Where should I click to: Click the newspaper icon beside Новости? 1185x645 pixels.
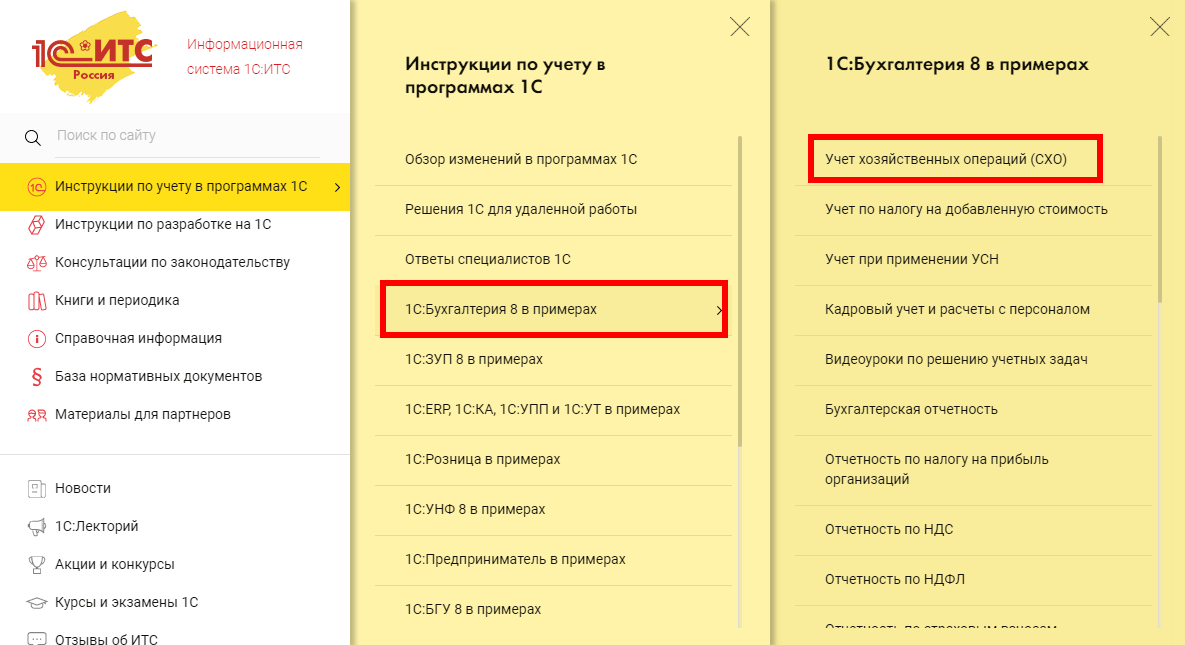pyautogui.click(x=36, y=488)
